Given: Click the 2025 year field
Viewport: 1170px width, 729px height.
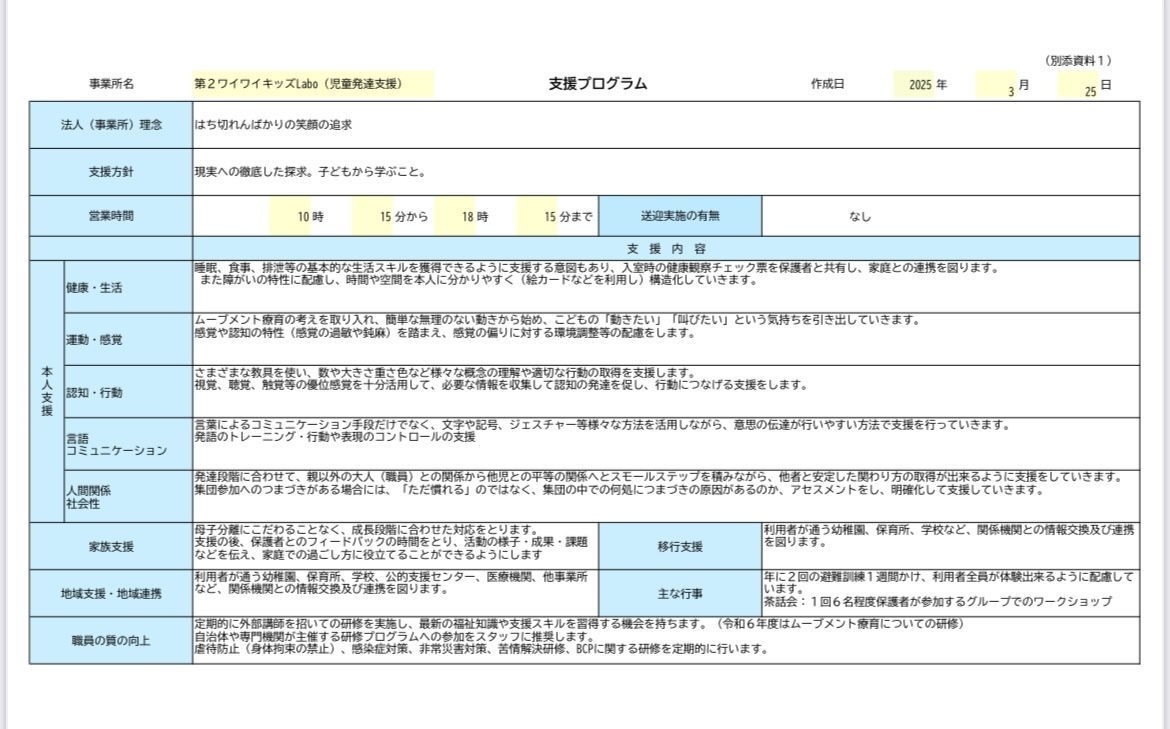Looking at the screenshot, I should (914, 84).
